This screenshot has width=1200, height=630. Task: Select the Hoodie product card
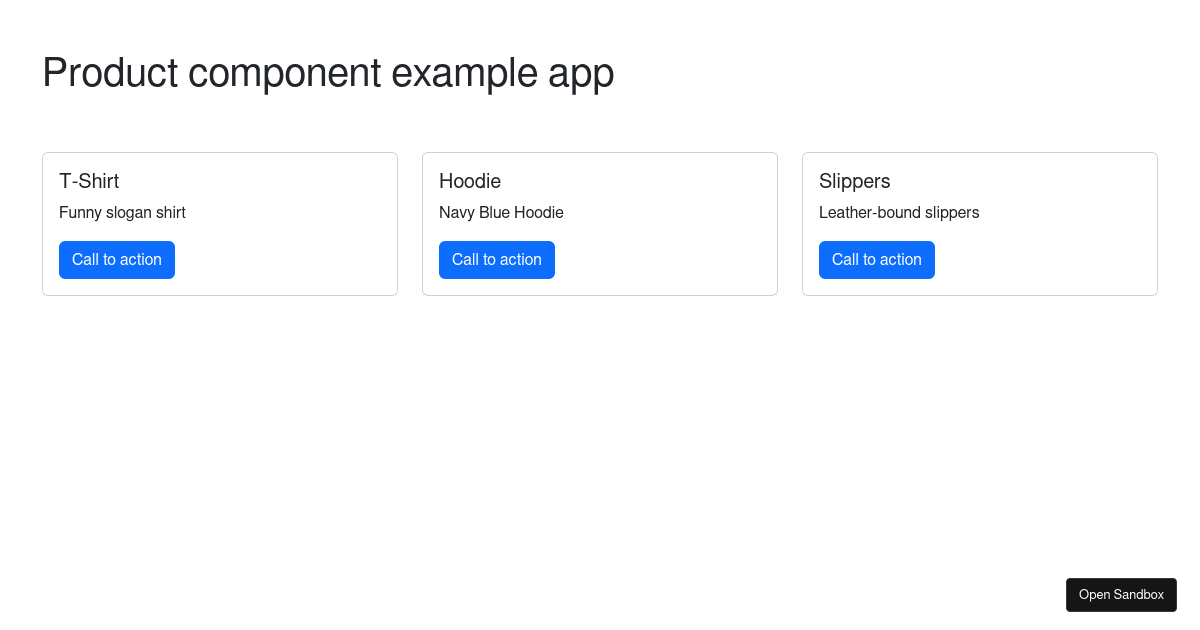pyautogui.click(x=600, y=223)
